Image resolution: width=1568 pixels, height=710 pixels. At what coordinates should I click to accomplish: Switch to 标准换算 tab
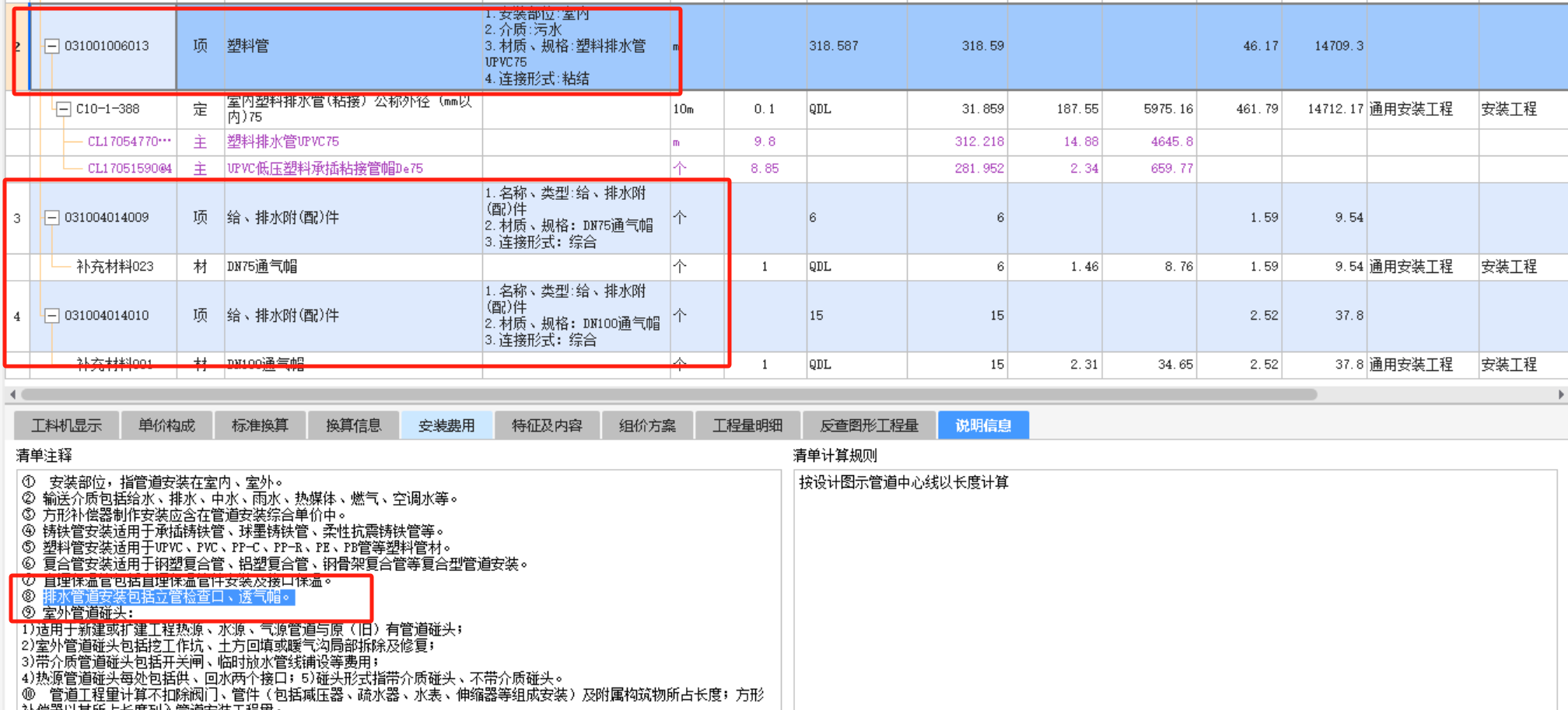260,425
